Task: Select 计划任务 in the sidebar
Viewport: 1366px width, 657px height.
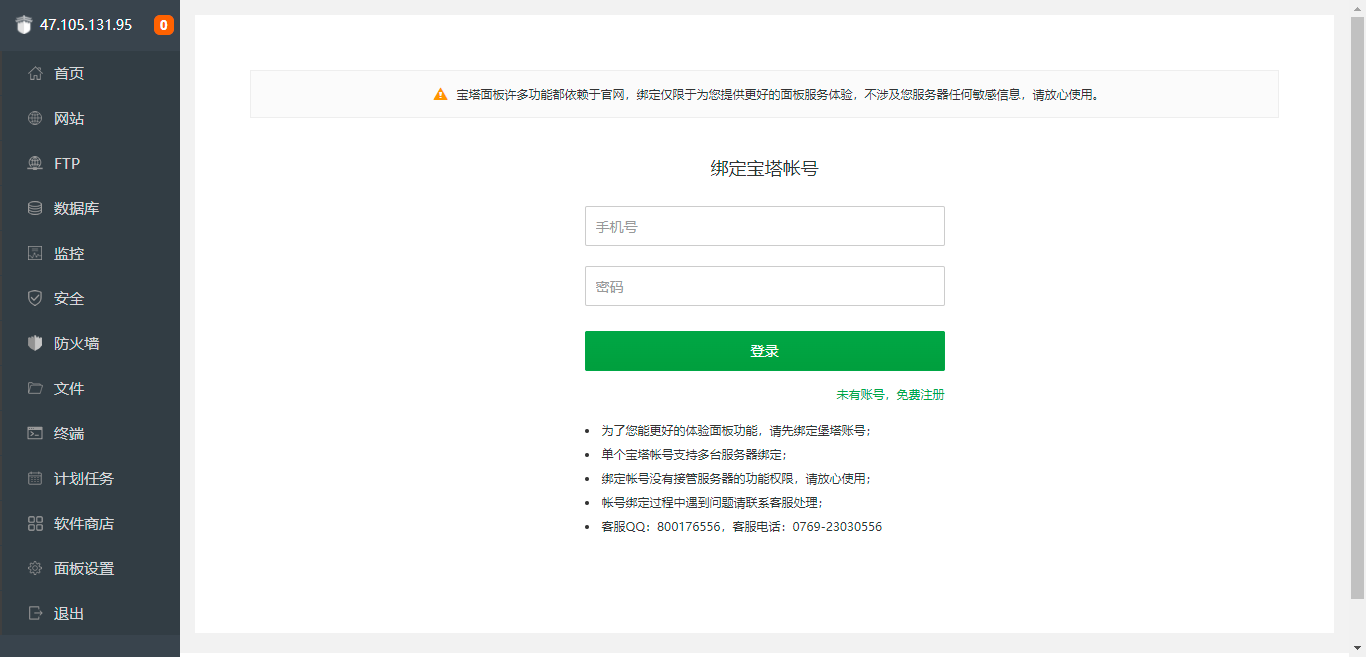Action: 90,478
